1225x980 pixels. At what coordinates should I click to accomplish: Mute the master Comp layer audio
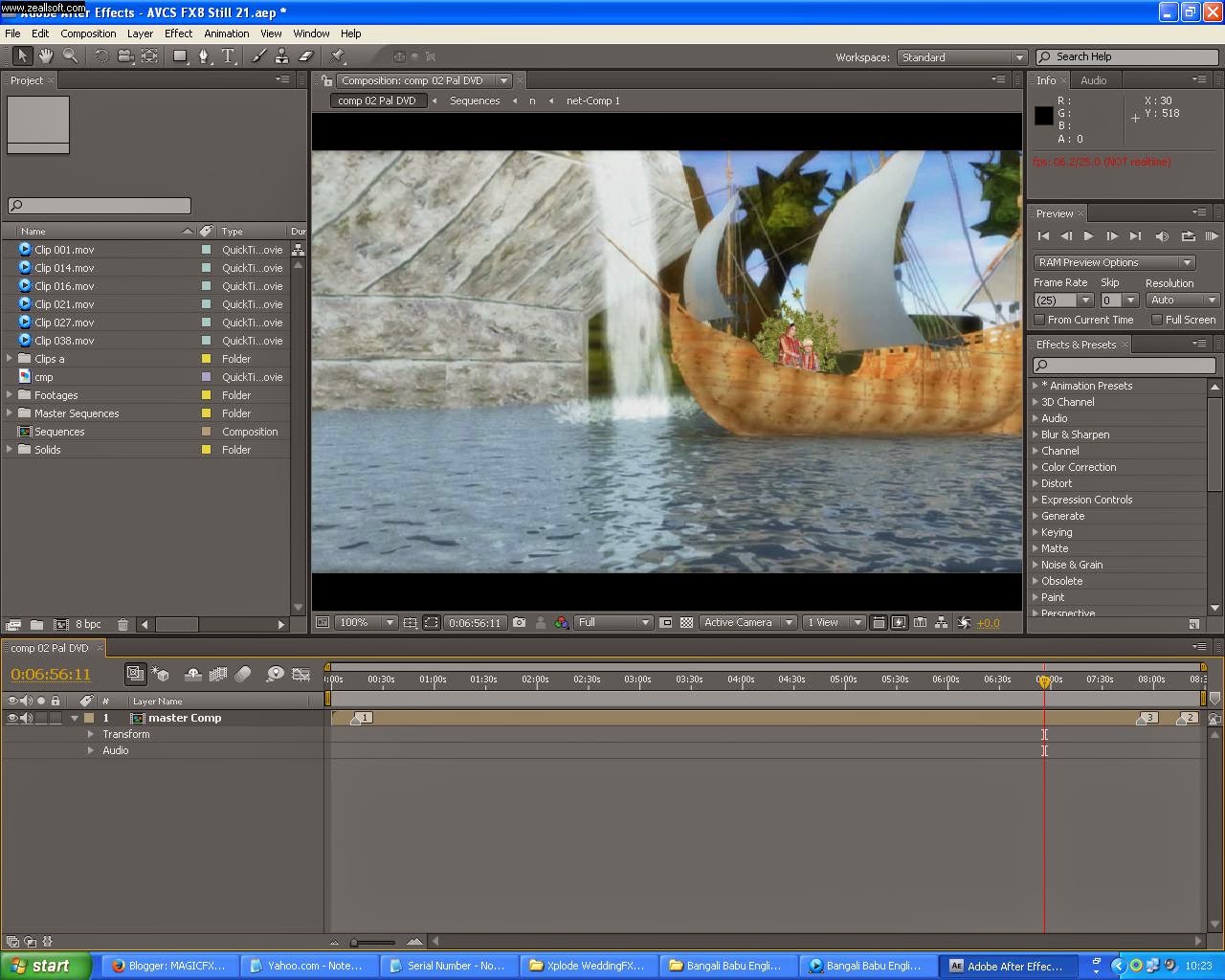tap(27, 718)
